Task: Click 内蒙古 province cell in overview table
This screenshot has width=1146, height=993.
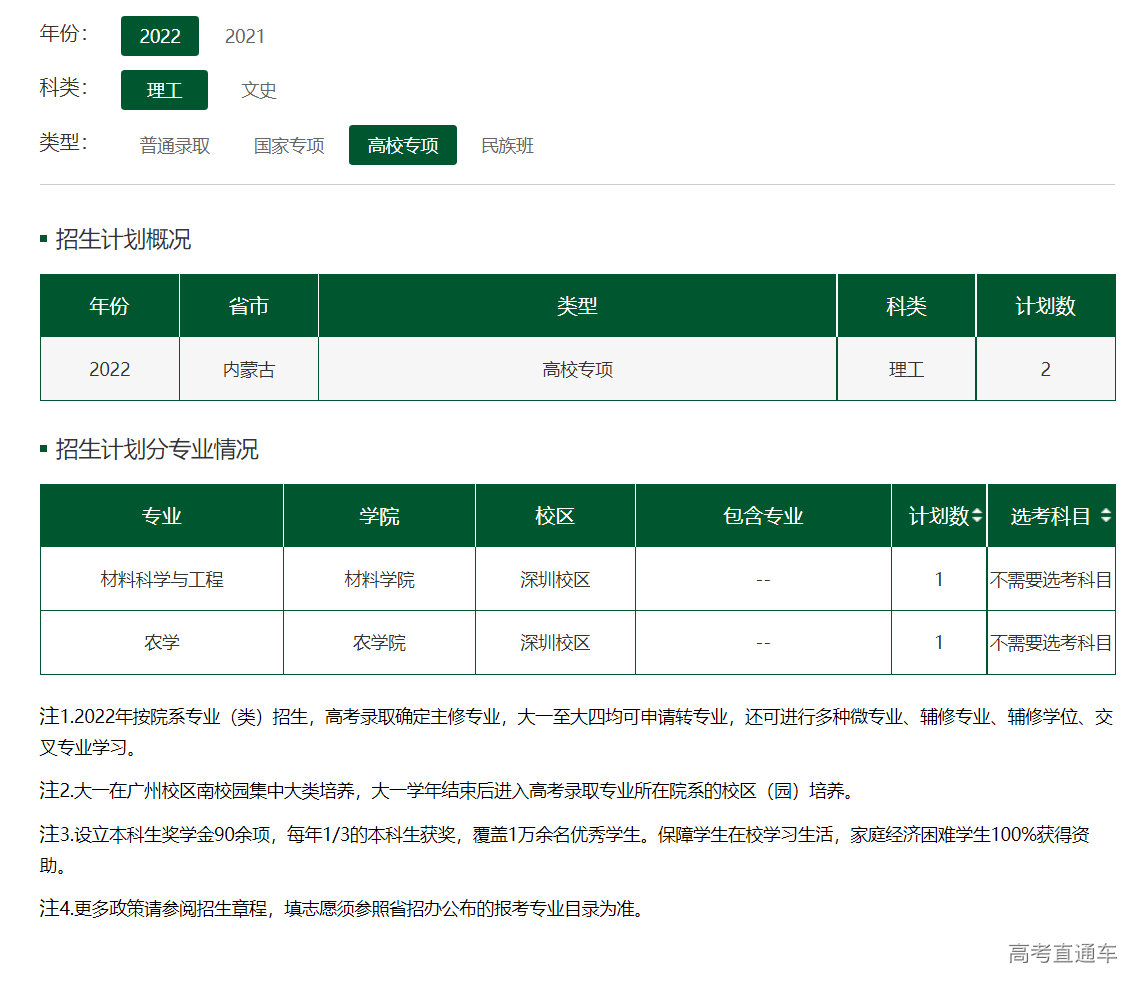Action: (x=249, y=370)
